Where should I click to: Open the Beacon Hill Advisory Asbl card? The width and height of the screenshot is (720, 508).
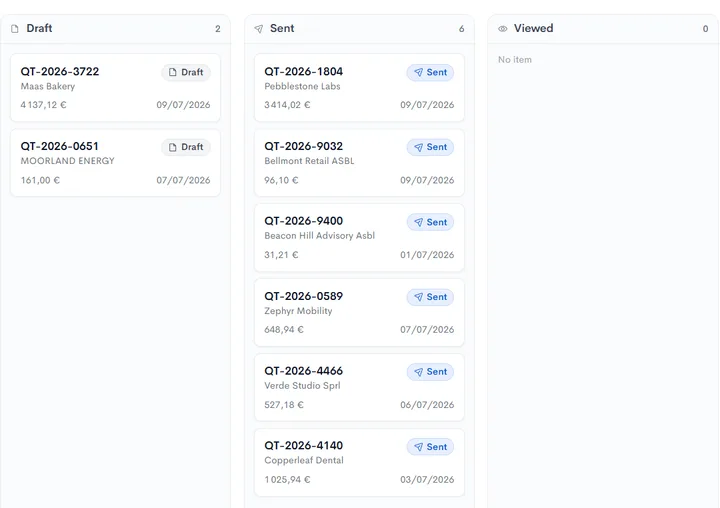(359, 237)
